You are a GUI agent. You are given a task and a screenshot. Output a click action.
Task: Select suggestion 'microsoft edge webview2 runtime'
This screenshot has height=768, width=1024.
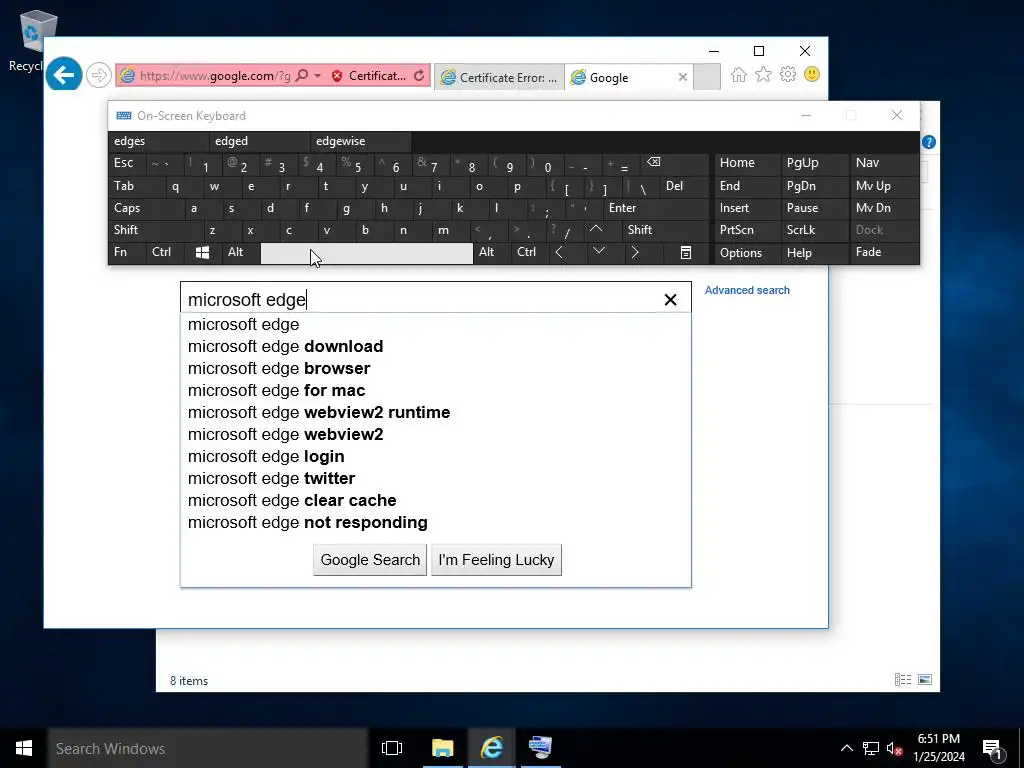click(436, 413)
